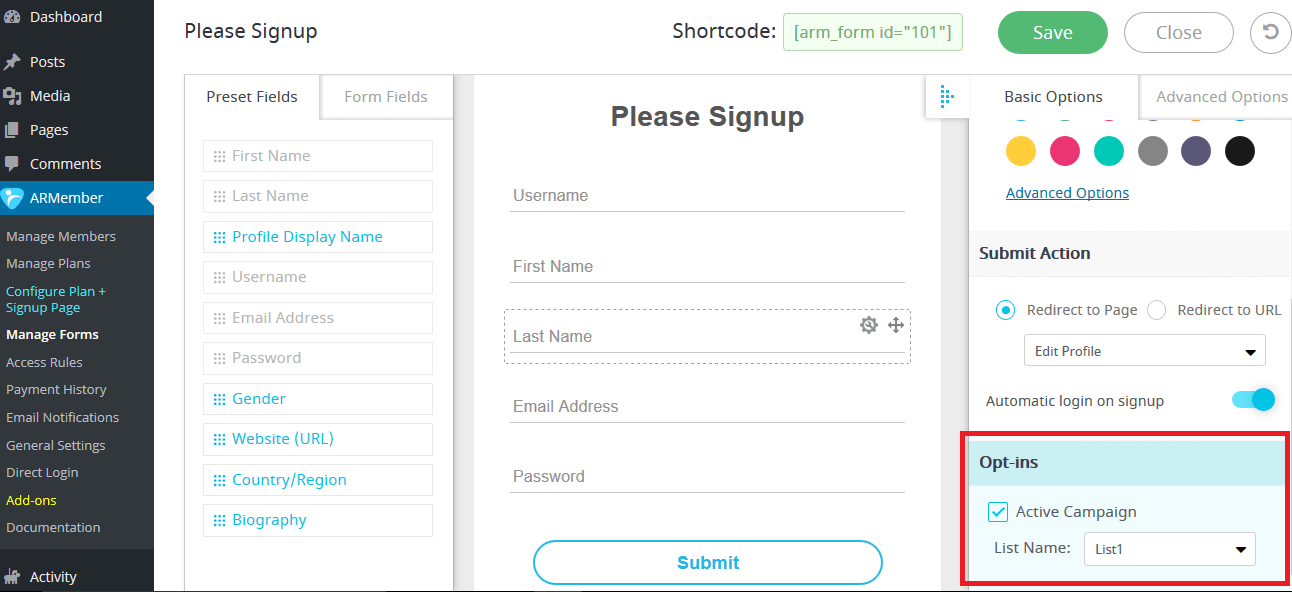Select the Redirect to URL option

1157,310
